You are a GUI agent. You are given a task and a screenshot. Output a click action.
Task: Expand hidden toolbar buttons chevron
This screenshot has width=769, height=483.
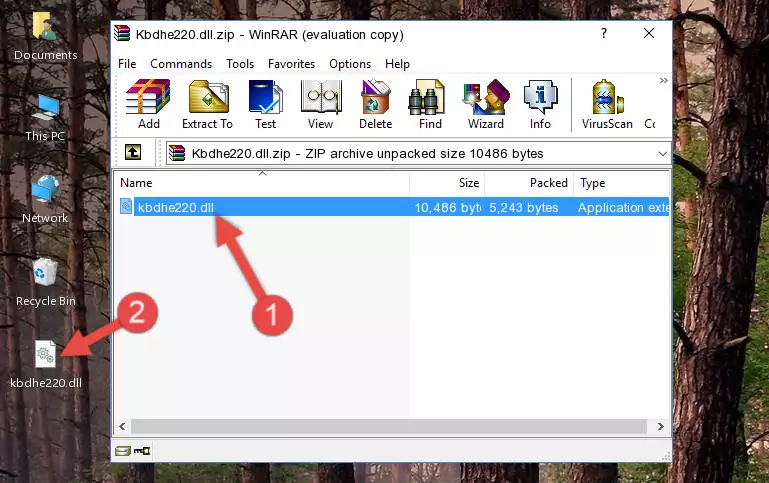point(664,80)
